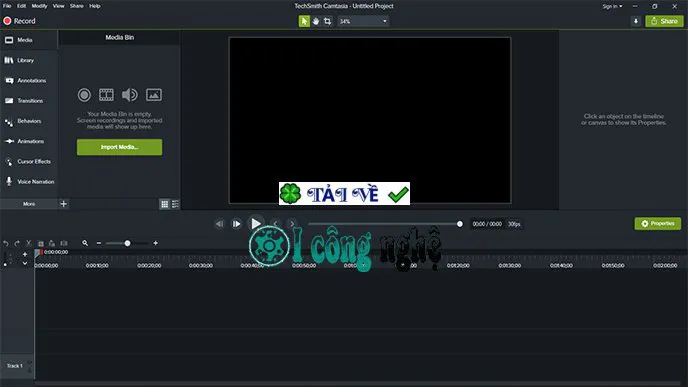Image resolution: width=688 pixels, height=387 pixels.
Task: Expand the More tools list
Action: 29,204
